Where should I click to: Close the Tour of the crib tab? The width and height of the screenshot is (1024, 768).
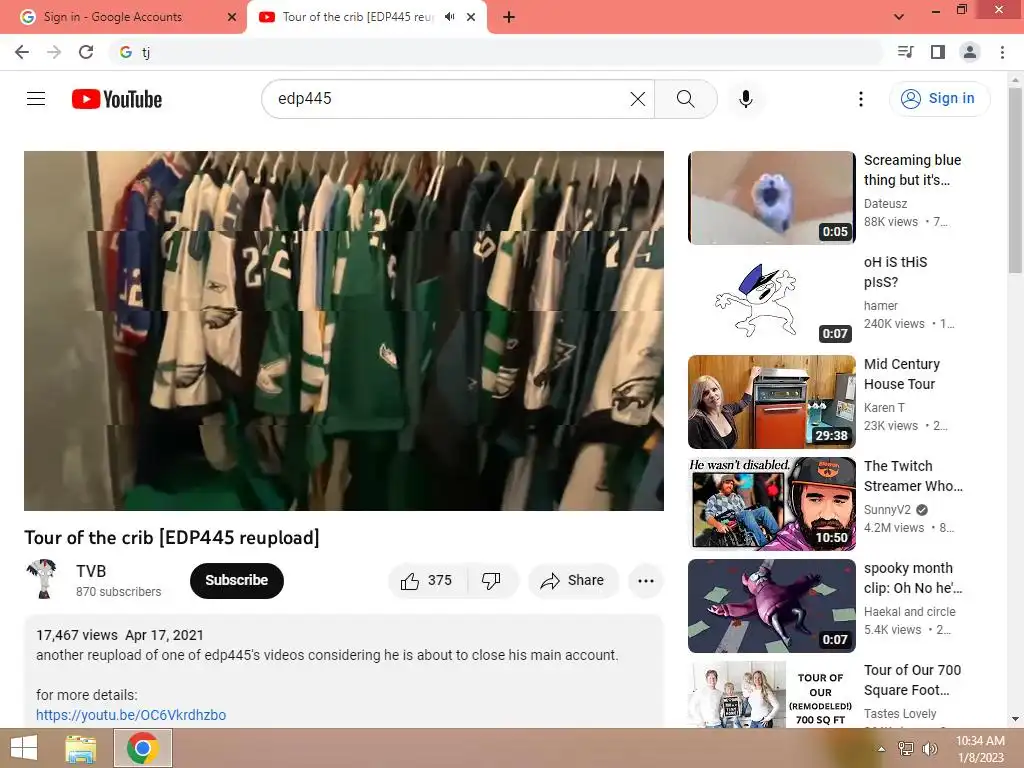(471, 17)
